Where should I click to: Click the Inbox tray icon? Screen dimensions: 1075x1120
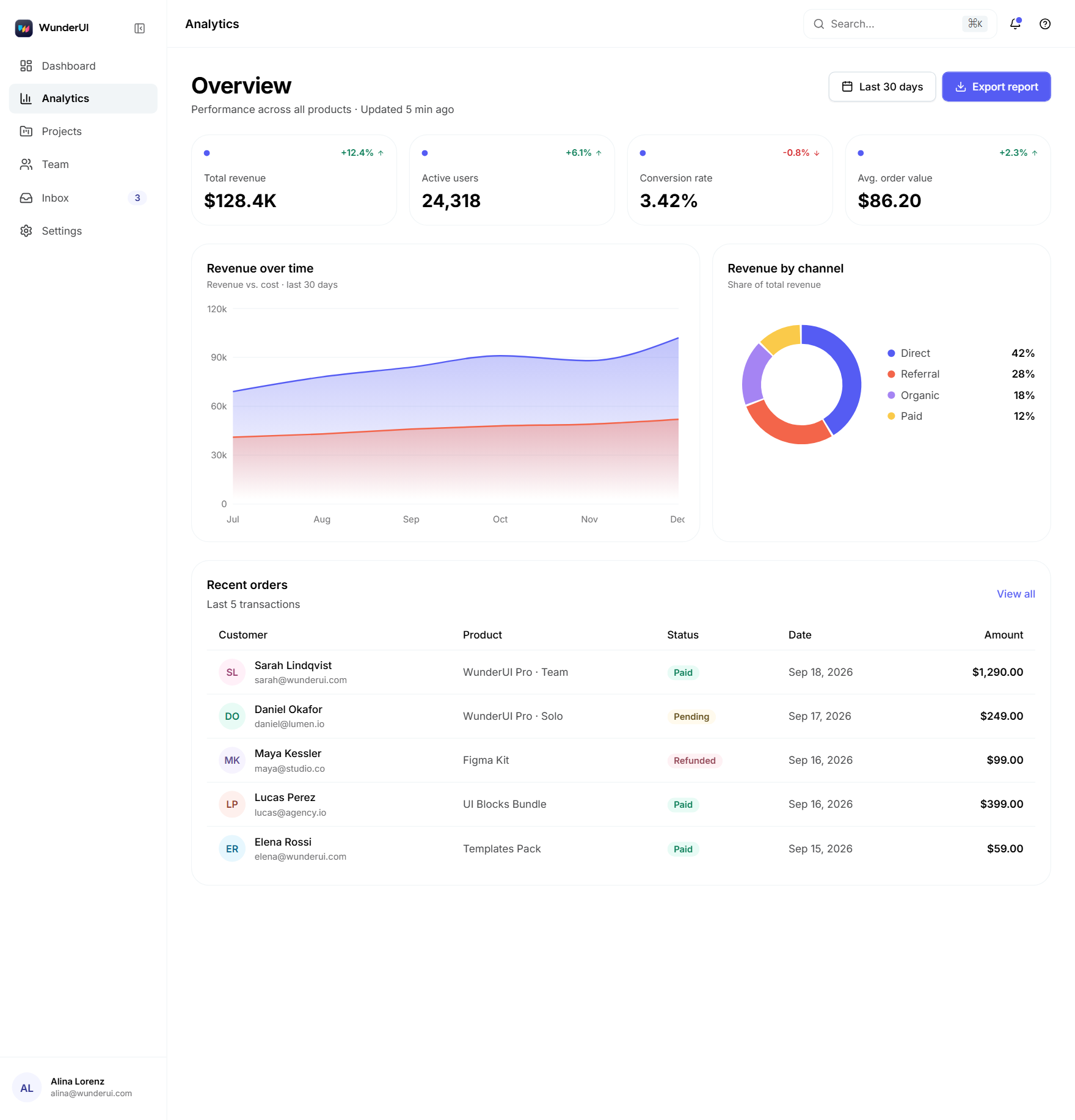point(26,198)
